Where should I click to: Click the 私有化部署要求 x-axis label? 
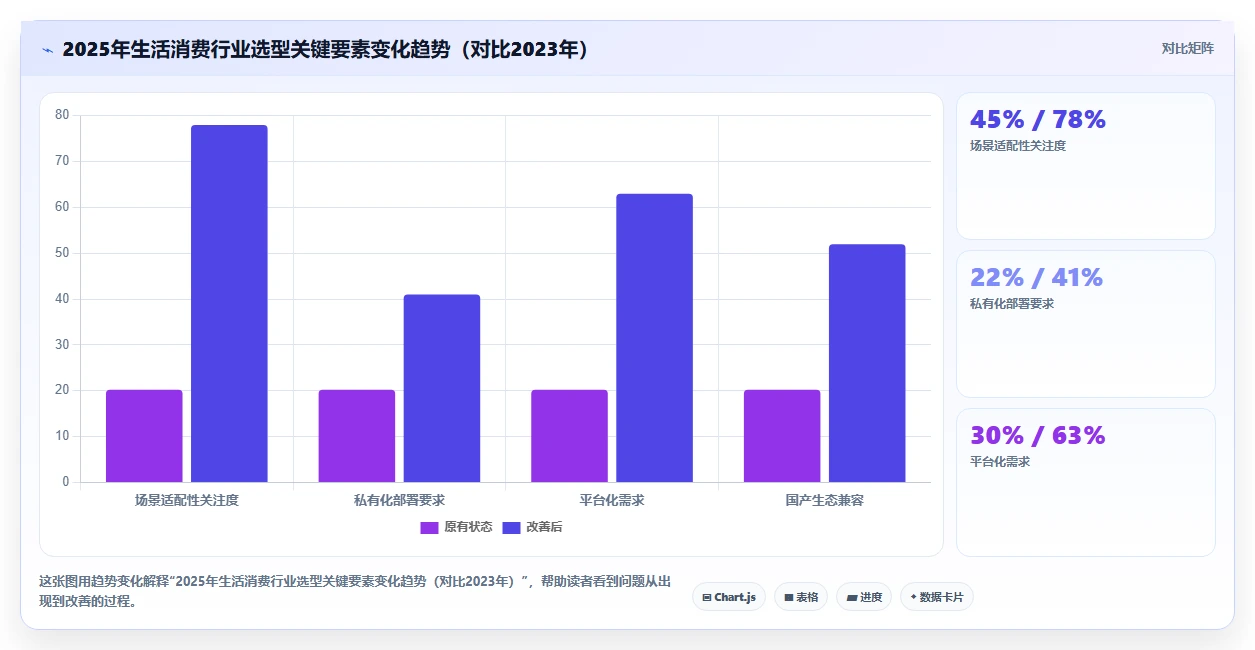tap(400, 500)
